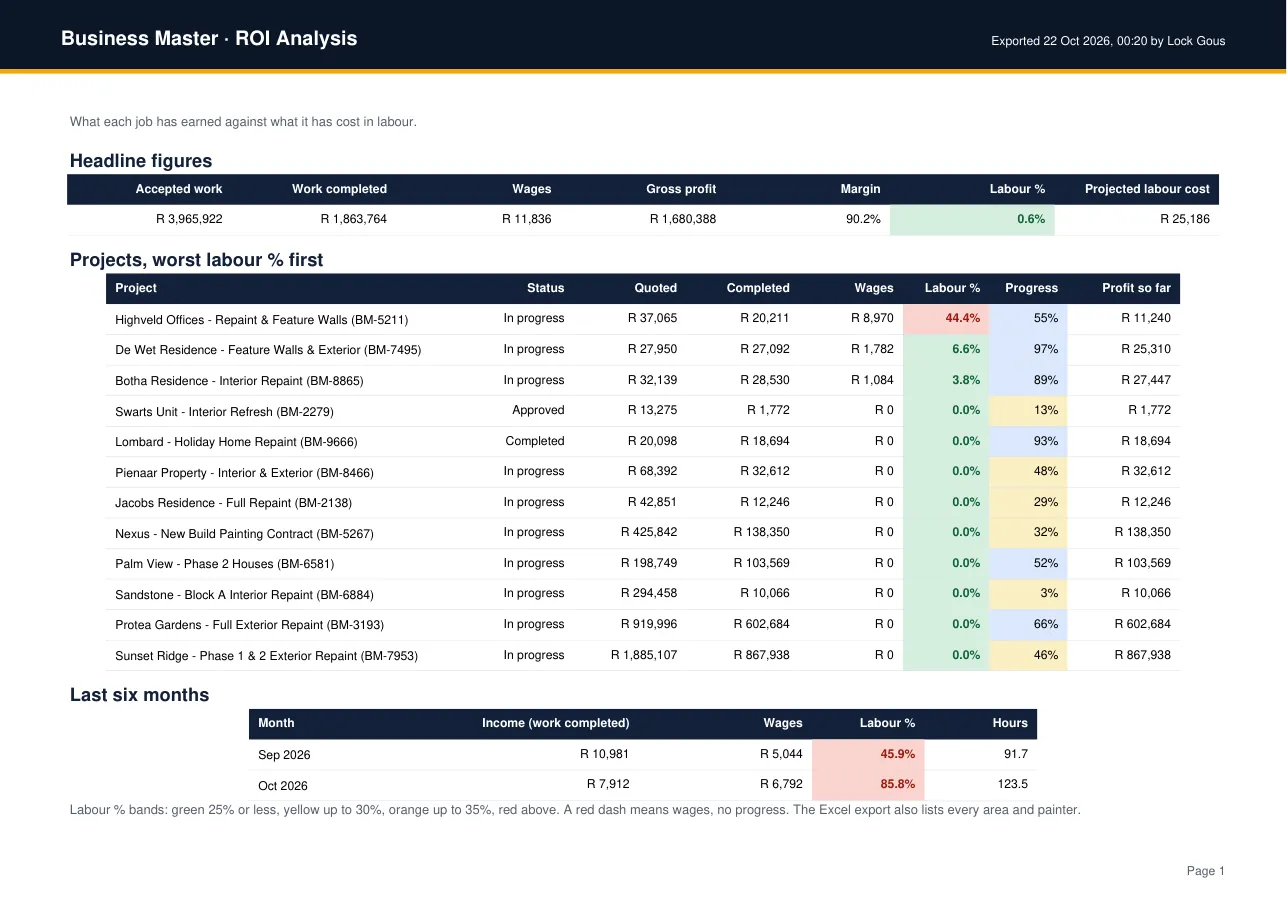The image size is (1287, 910).
Task: Click the Protea Gardens 66% progress cell
Action: 1028,625
